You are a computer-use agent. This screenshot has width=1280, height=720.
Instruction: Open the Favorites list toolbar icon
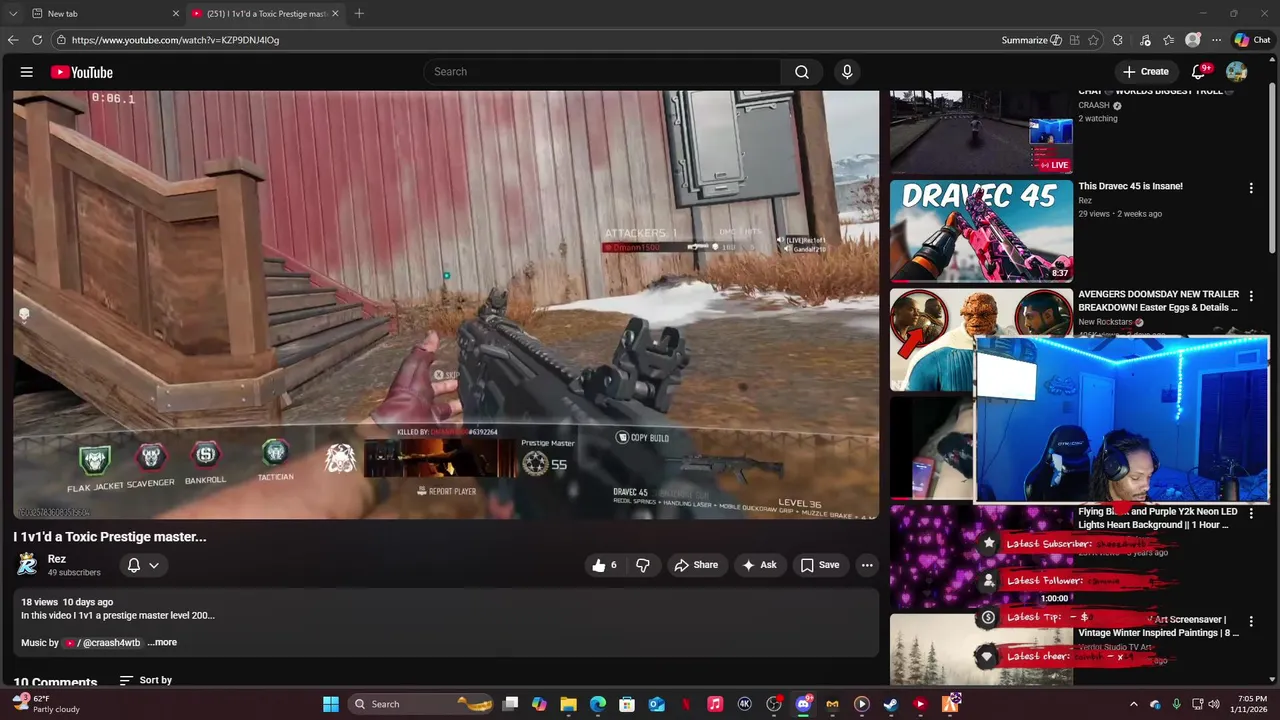1168,40
